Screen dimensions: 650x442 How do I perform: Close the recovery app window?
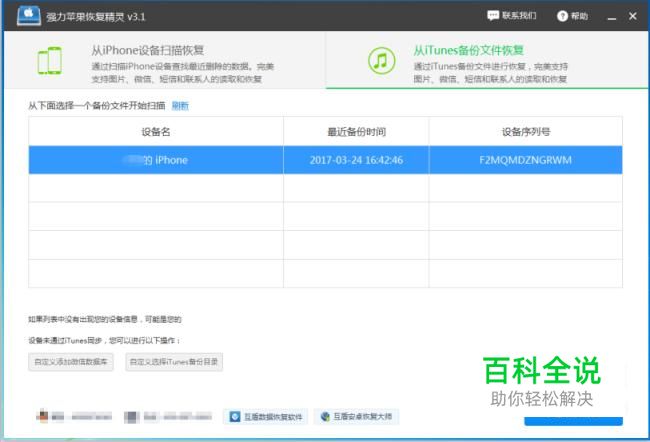click(633, 16)
